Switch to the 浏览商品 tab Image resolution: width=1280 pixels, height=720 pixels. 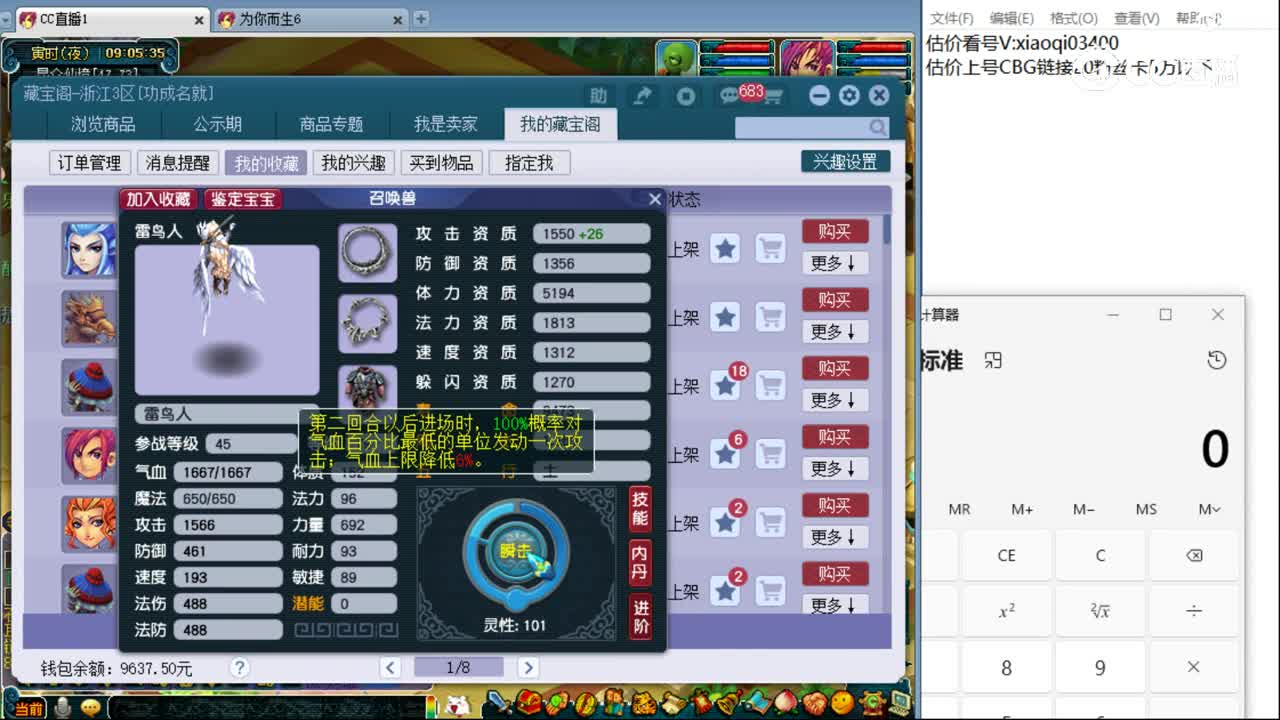pos(105,124)
